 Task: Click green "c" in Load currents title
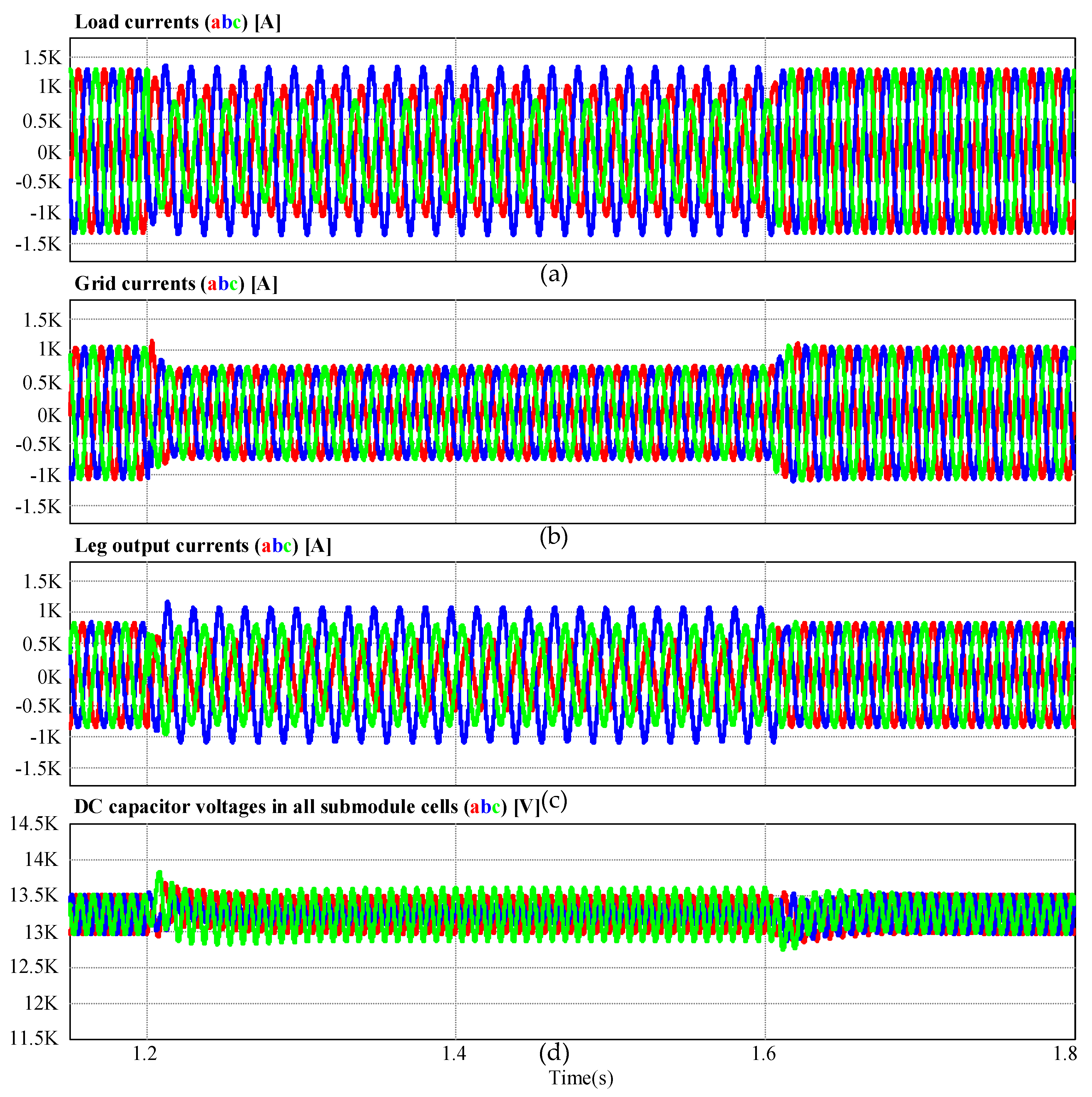click(237, 23)
